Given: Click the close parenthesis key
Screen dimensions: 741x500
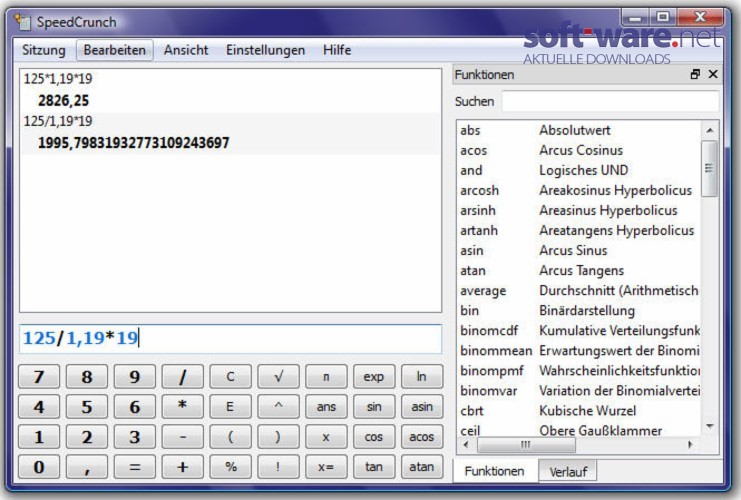Looking at the screenshot, I should (x=278, y=437).
